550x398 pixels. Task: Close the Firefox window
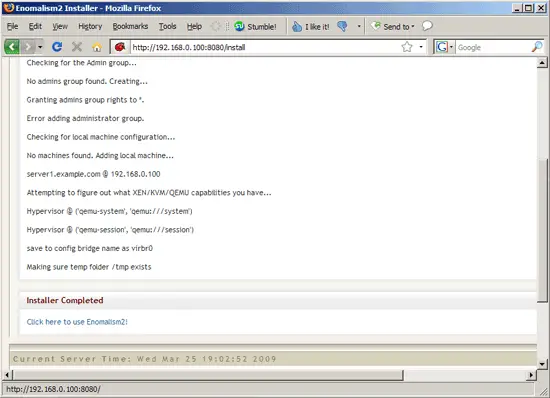click(541, 8)
